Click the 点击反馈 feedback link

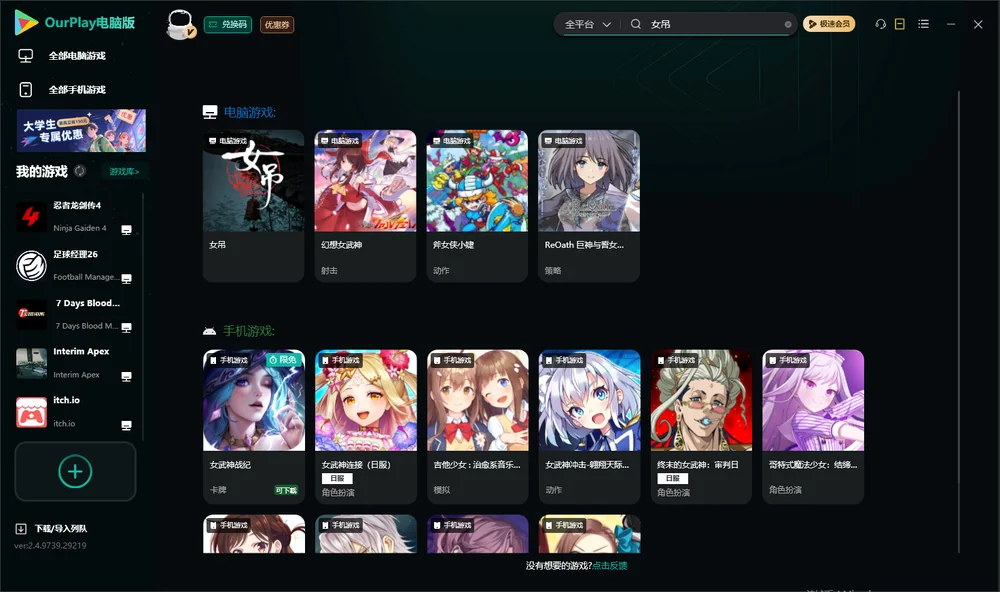coord(610,565)
